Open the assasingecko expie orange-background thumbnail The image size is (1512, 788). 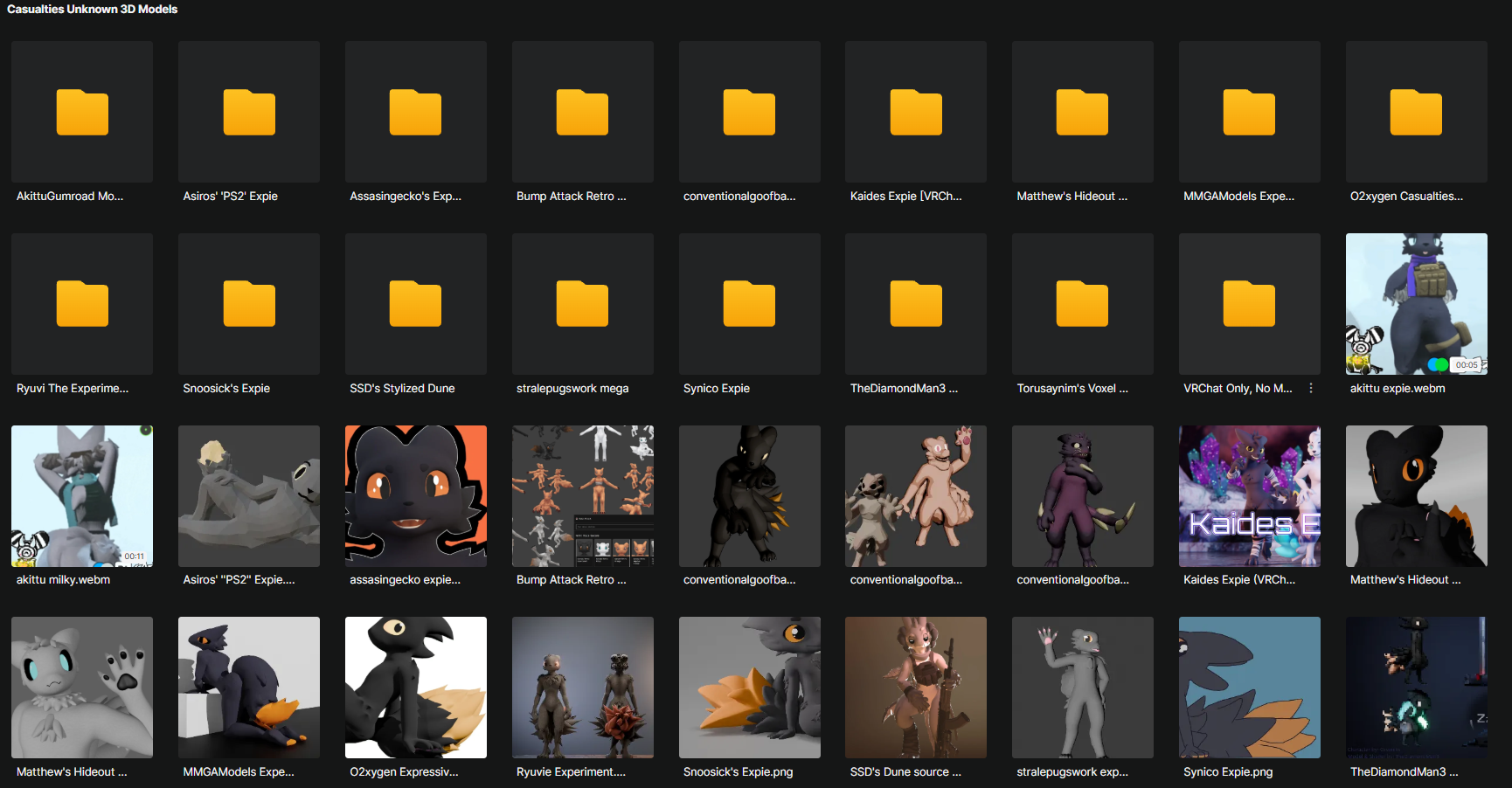coord(416,496)
